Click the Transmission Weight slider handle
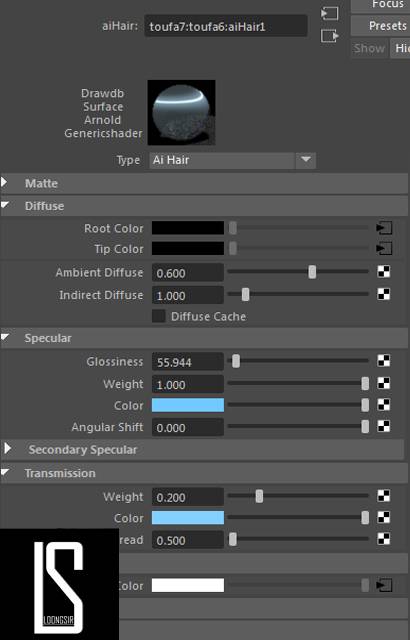 [259, 496]
